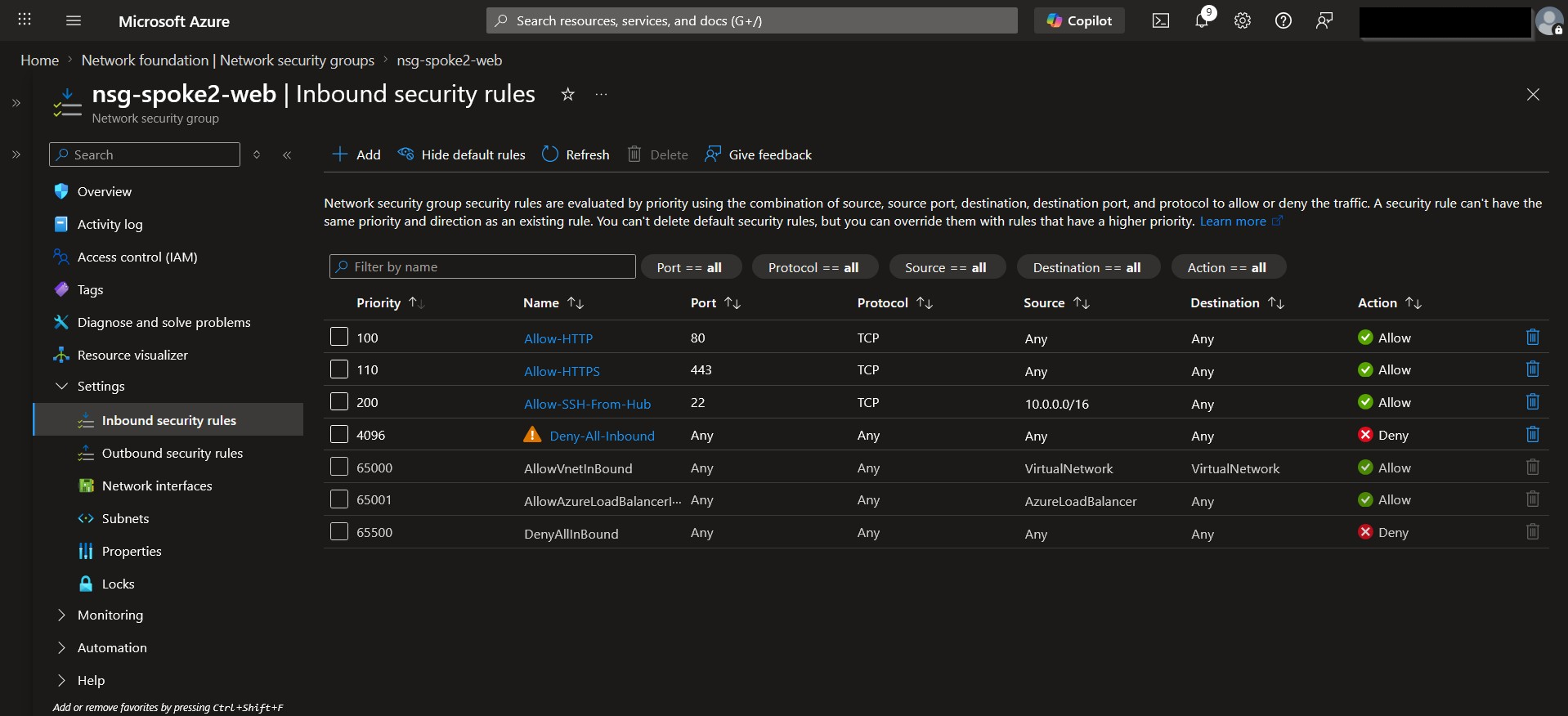Viewport: 1568px width, 716px height.
Task: Open the notifications bell
Action: (x=1202, y=20)
